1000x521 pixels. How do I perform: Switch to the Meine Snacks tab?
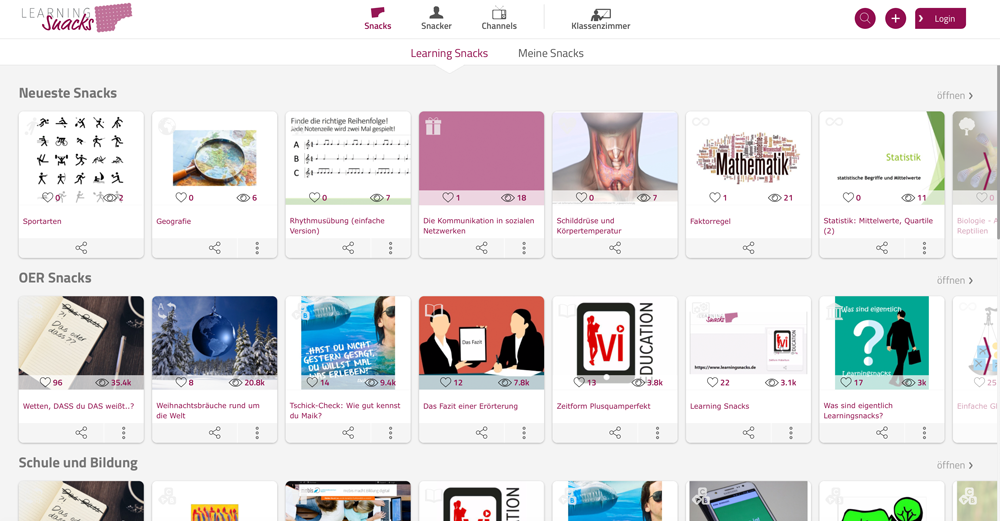pos(550,54)
